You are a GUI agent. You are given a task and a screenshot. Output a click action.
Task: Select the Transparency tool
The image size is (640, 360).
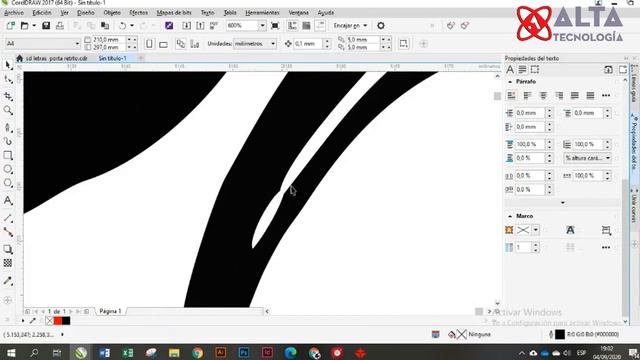point(8,263)
